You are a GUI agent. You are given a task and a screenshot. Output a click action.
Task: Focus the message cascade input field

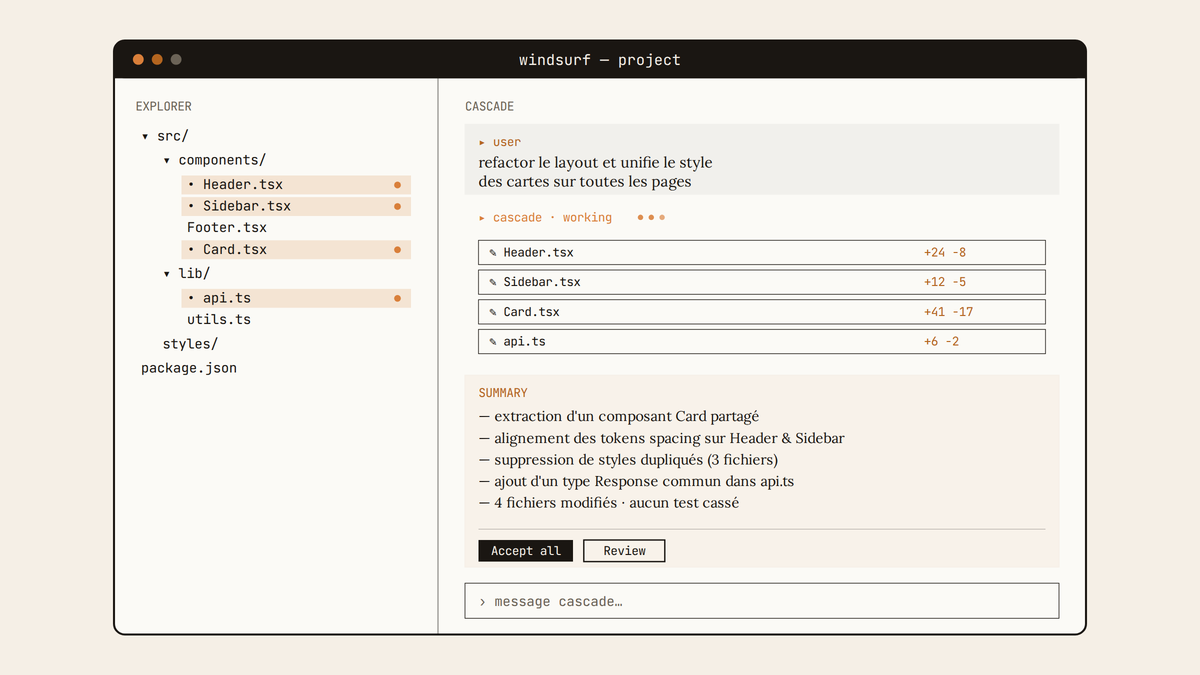(762, 601)
